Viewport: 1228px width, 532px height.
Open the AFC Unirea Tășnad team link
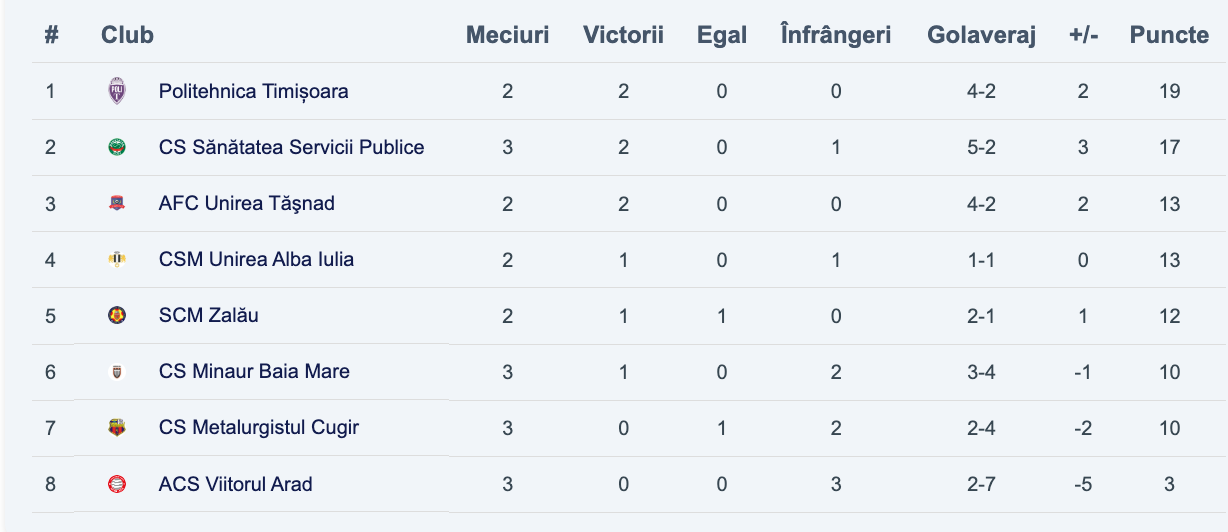coord(246,203)
